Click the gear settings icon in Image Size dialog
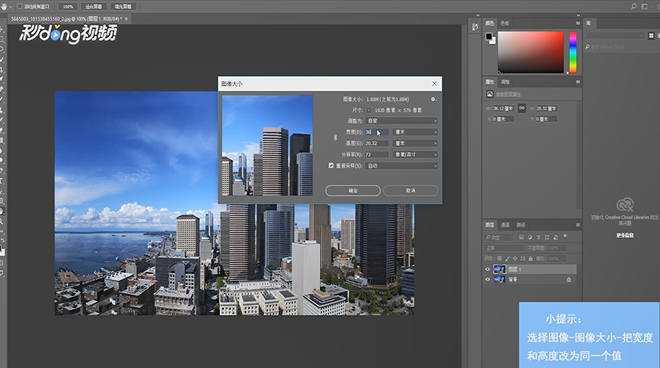The width and height of the screenshot is (660, 368). 433,99
